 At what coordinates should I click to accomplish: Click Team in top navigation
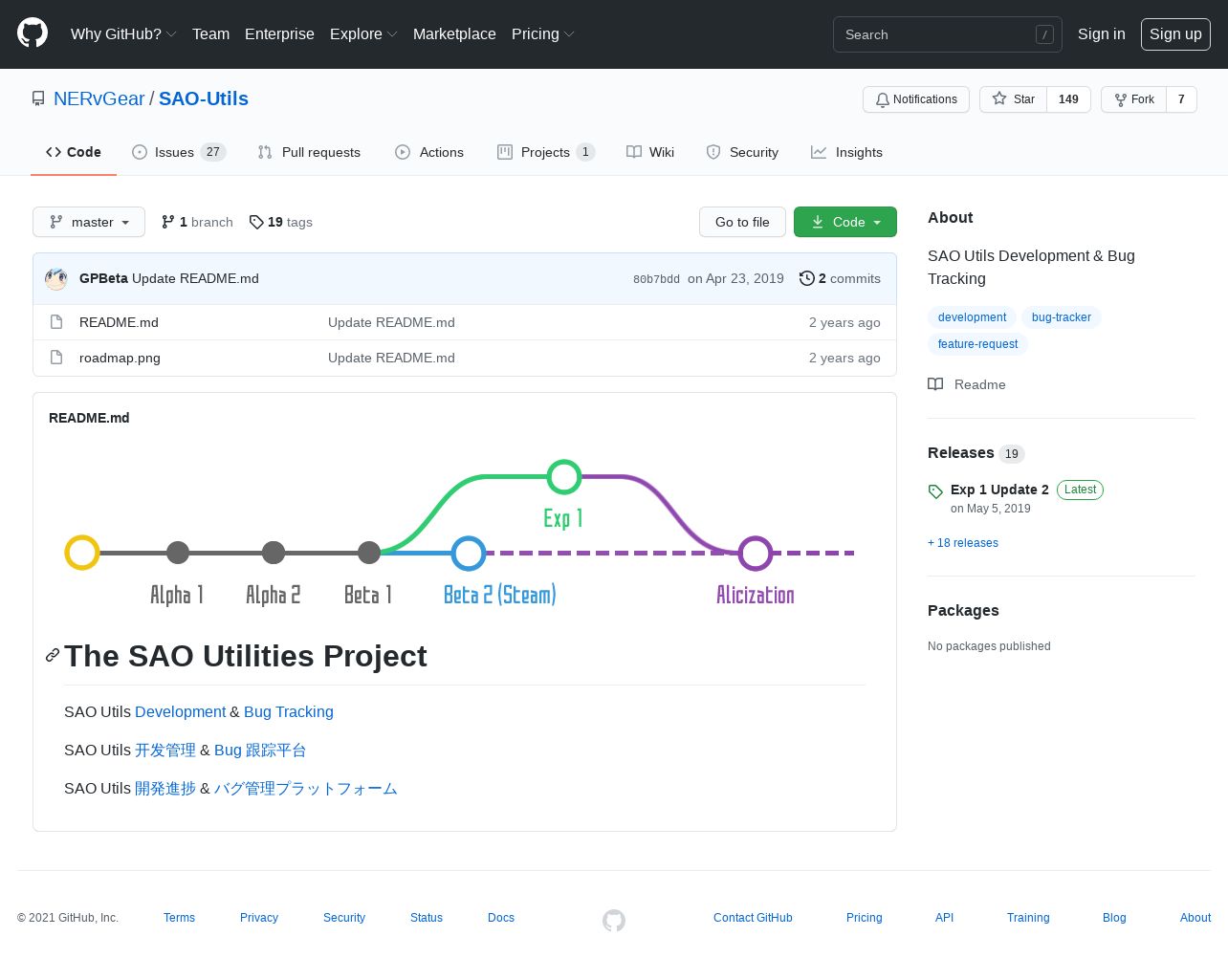[x=210, y=33]
